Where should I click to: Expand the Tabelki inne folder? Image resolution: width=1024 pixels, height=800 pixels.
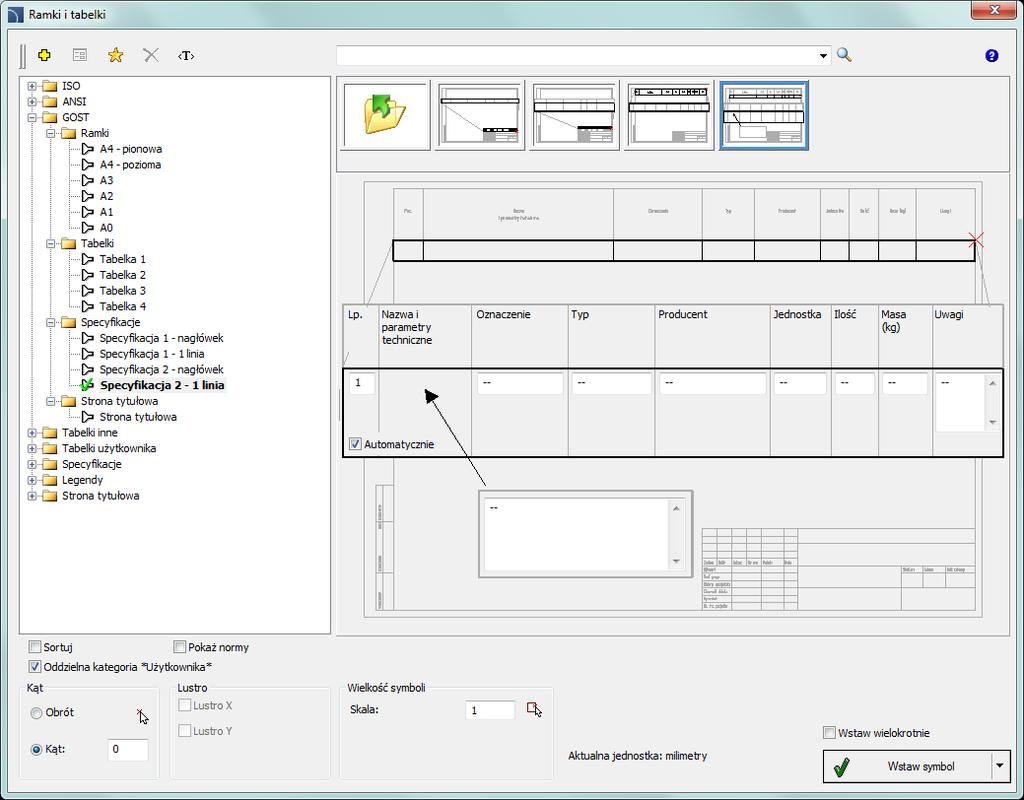tap(31, 433)
